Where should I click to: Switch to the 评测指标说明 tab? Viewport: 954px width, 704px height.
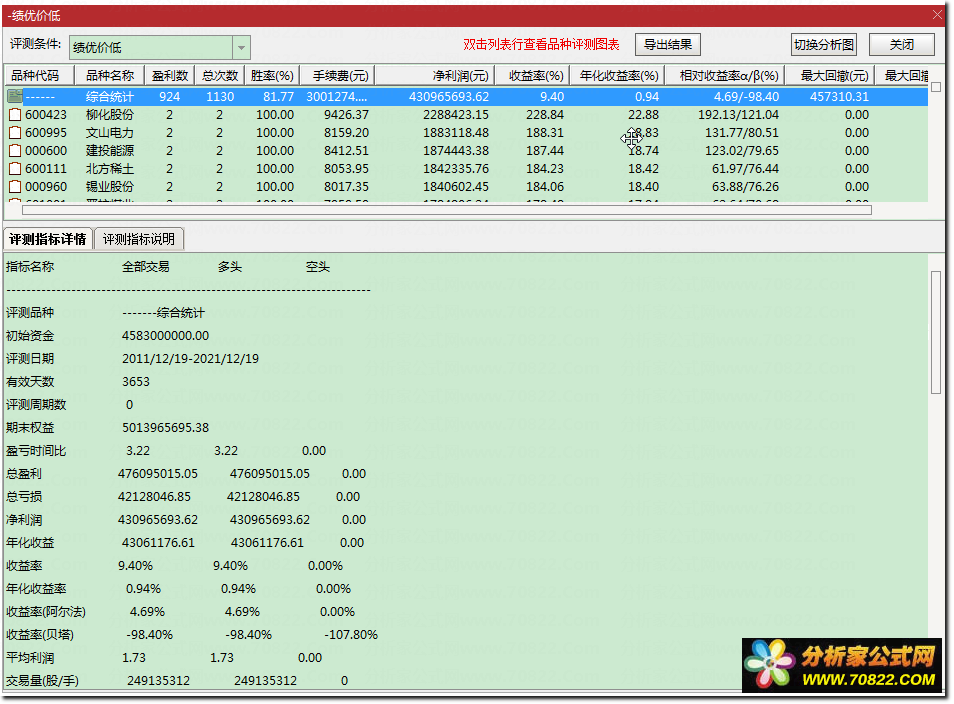139,239
